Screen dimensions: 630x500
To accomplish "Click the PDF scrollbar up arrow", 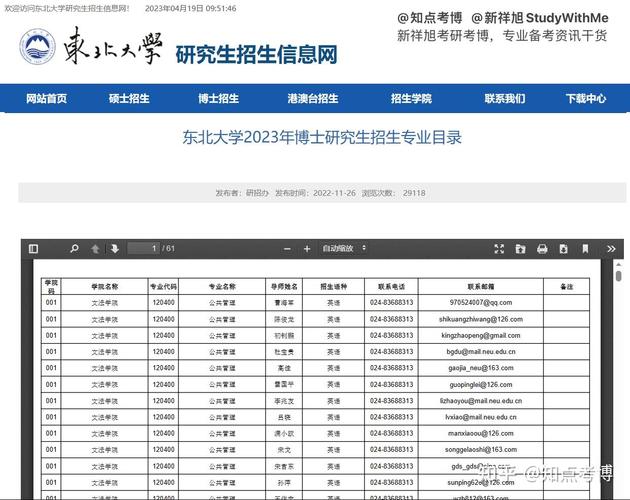I will pyautogui.click(x=619, y=264).
